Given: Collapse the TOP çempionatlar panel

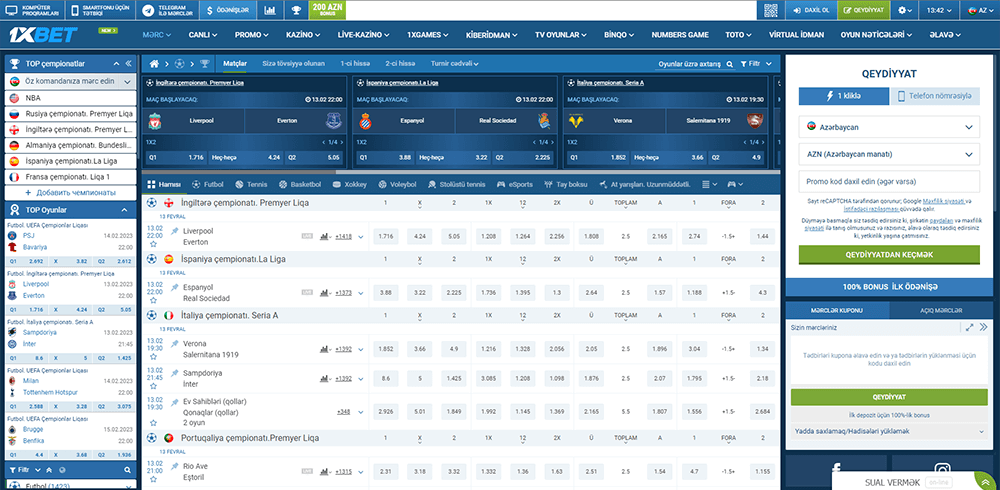Looking at the screenshot, I should coord(128,62).
